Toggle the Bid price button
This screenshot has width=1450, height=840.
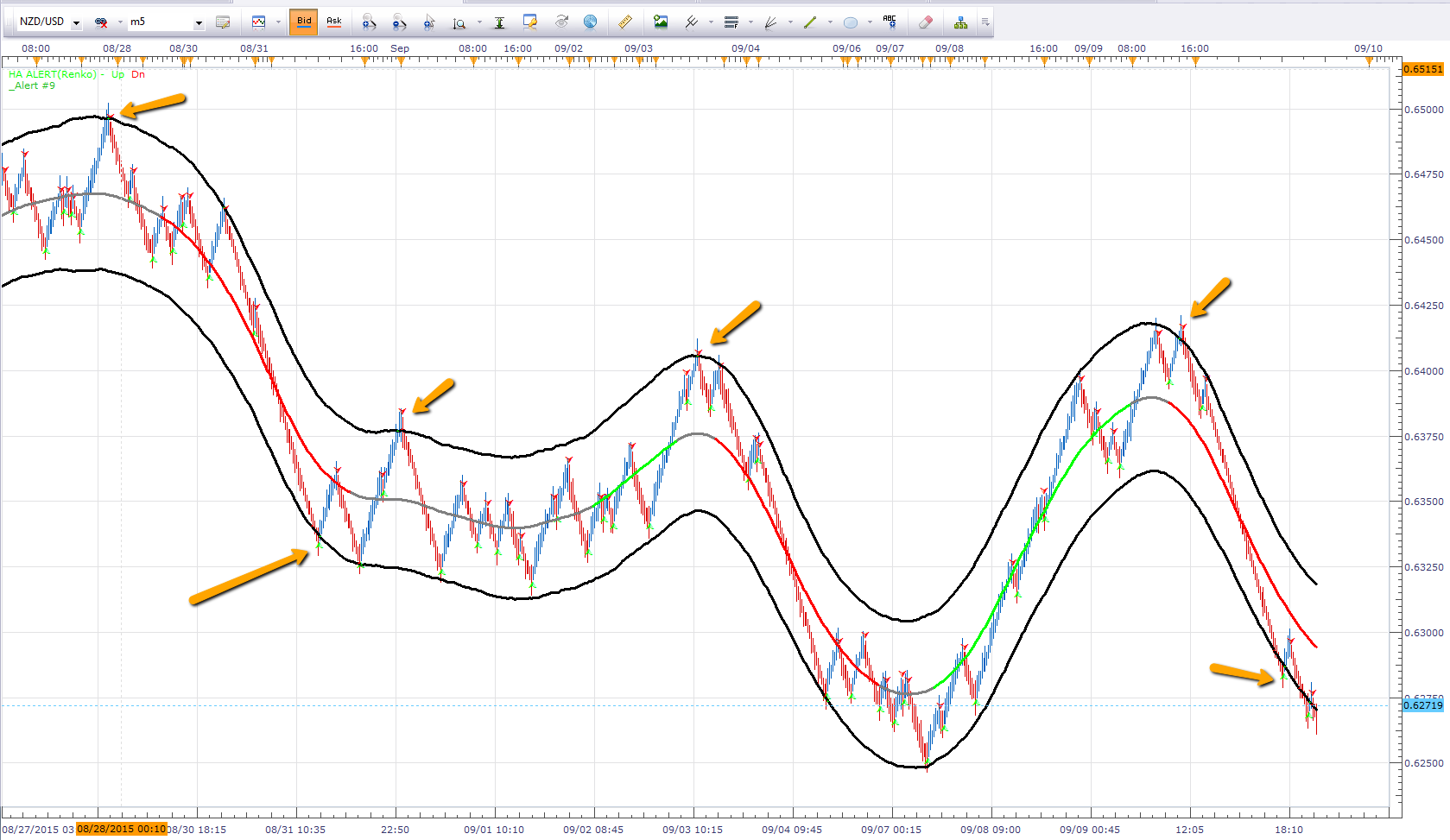(x=304, y=22)
